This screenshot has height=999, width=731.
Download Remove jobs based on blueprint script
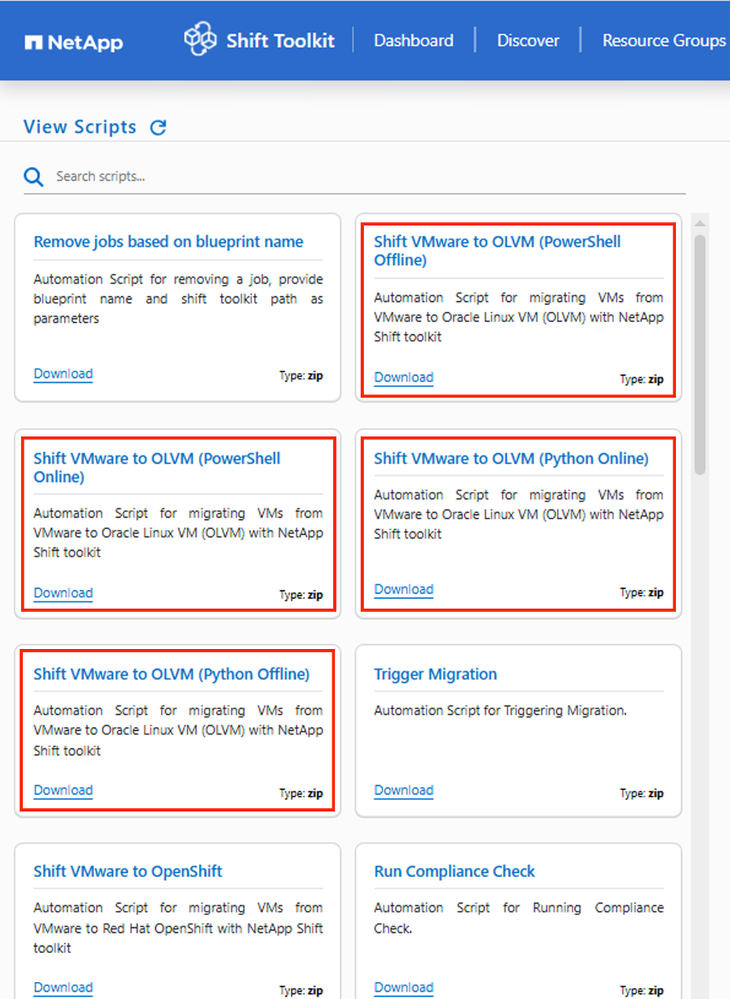tap(63, 374)
